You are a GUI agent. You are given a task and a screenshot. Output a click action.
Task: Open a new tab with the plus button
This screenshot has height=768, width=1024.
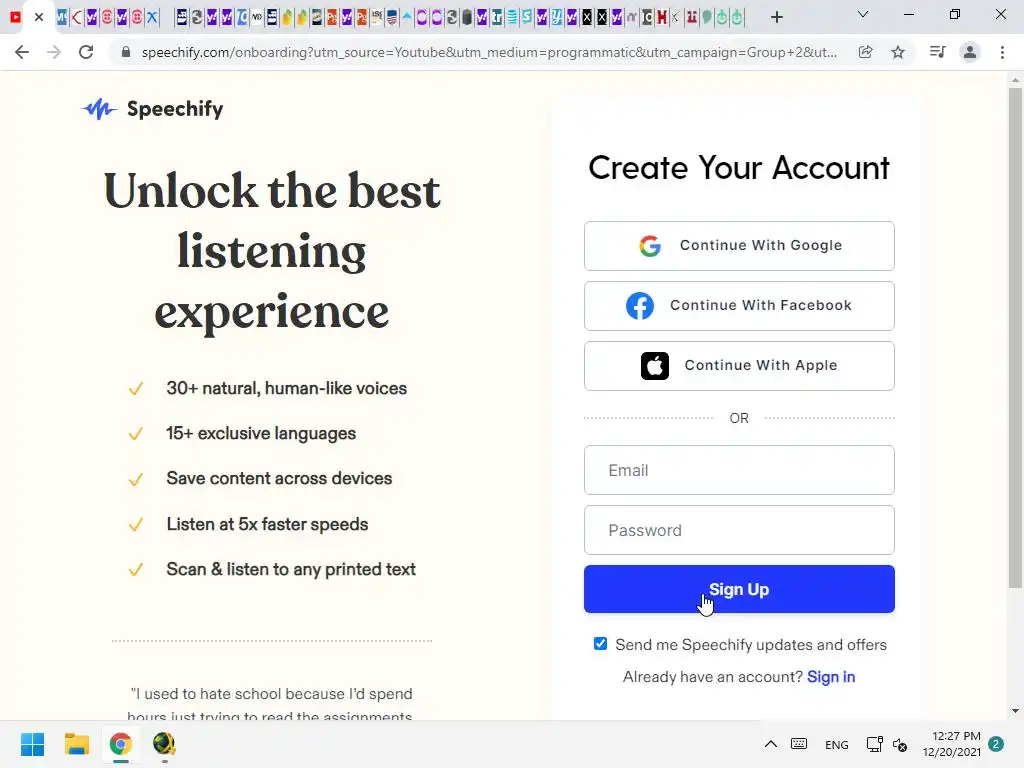776,17
